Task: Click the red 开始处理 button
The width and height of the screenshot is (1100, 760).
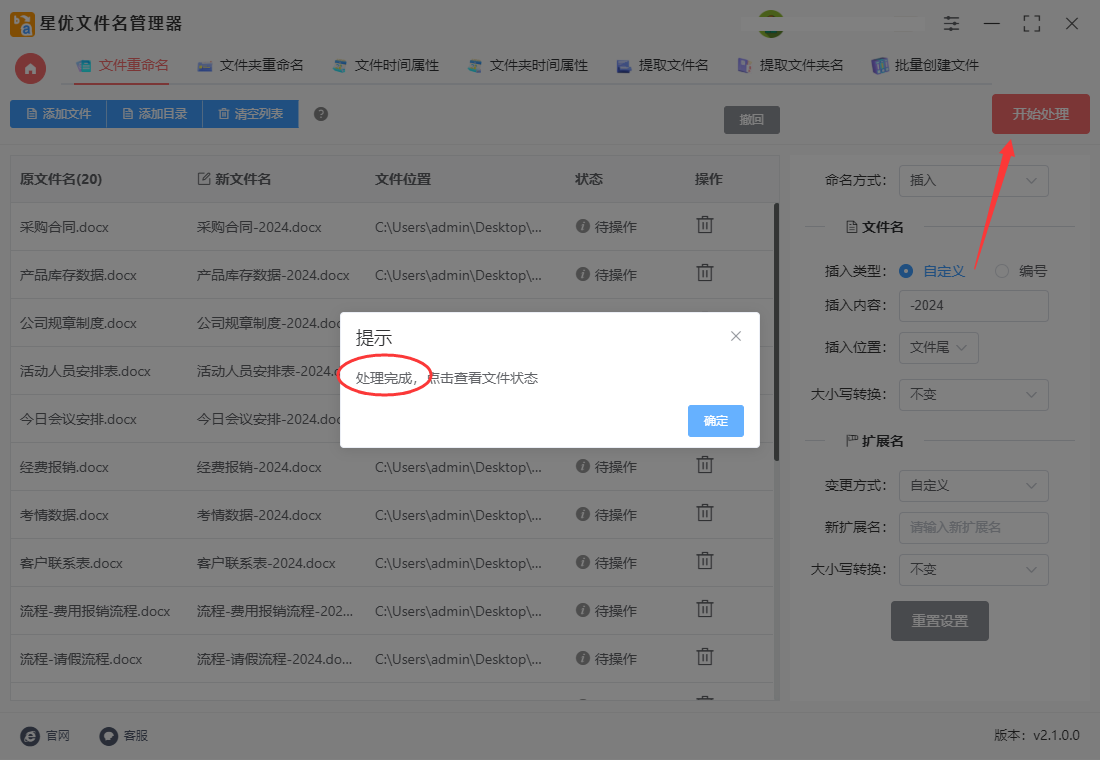Action: pos(1040,114)
